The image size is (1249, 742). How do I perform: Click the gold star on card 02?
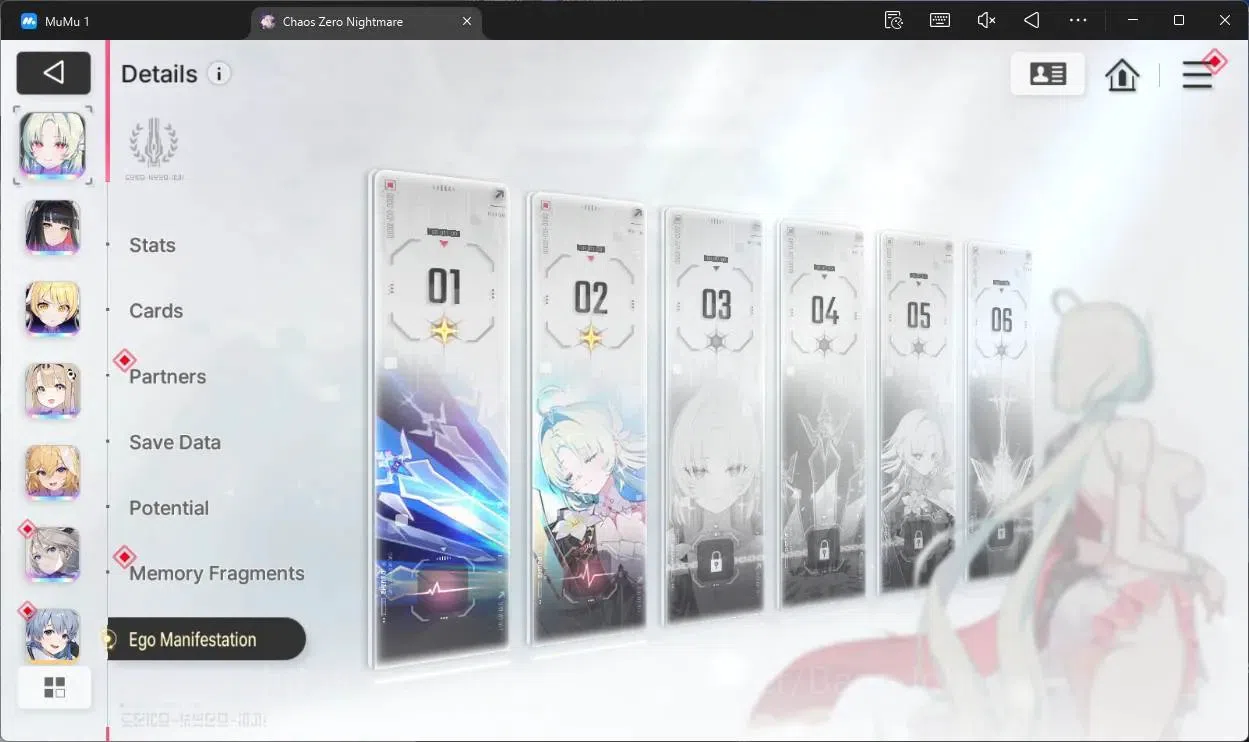pyautogui.click(x=591, y=337)
